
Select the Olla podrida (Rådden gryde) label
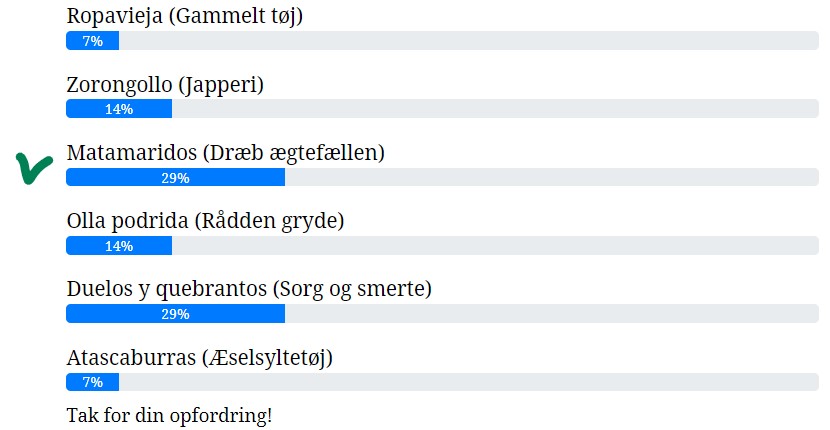pos(205,221)
